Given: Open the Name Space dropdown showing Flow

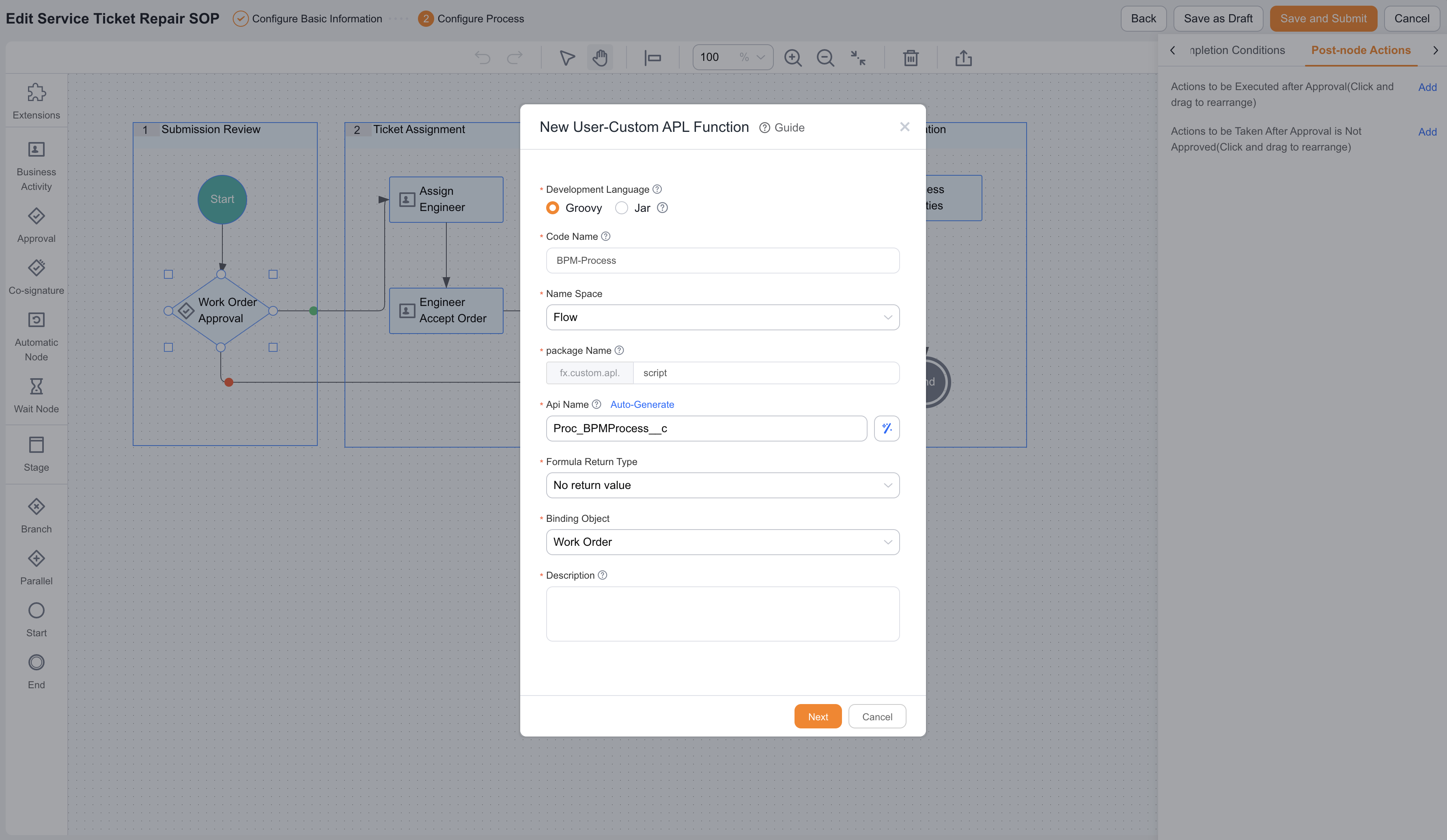Looking at the screenshot, I should tap(722, 317).
